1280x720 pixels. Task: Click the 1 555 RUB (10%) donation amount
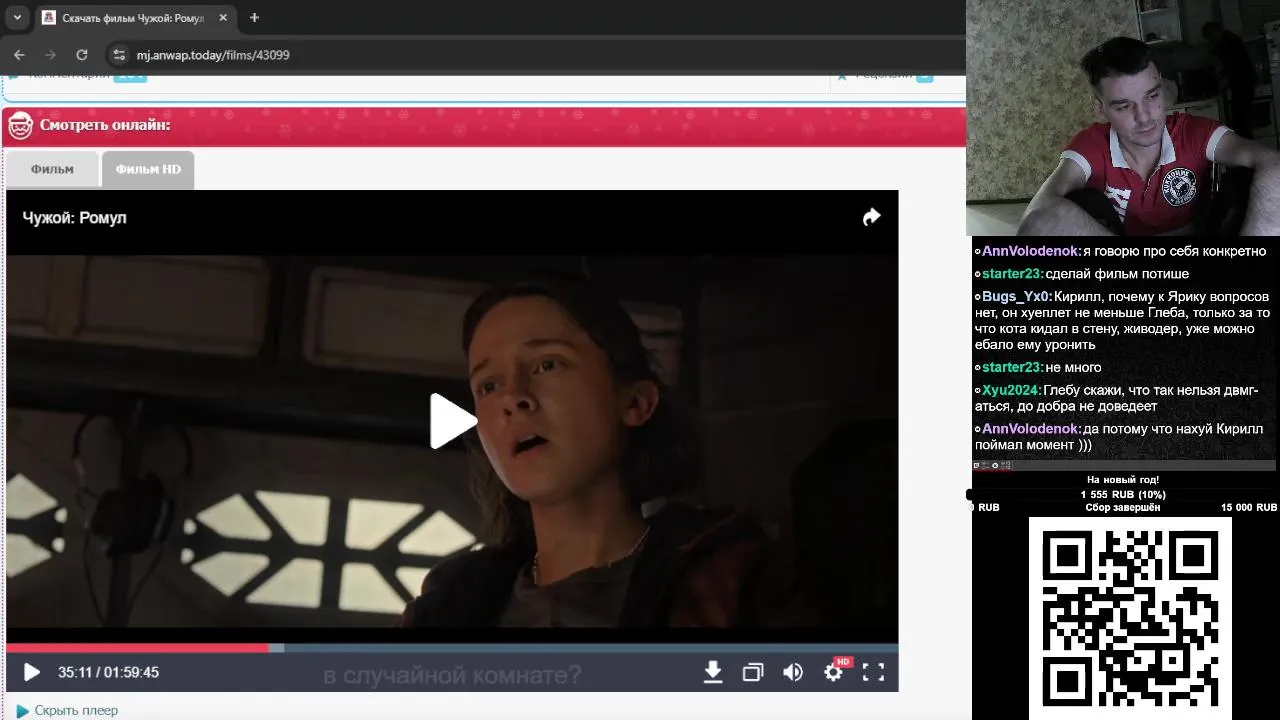pos(1123,495)
